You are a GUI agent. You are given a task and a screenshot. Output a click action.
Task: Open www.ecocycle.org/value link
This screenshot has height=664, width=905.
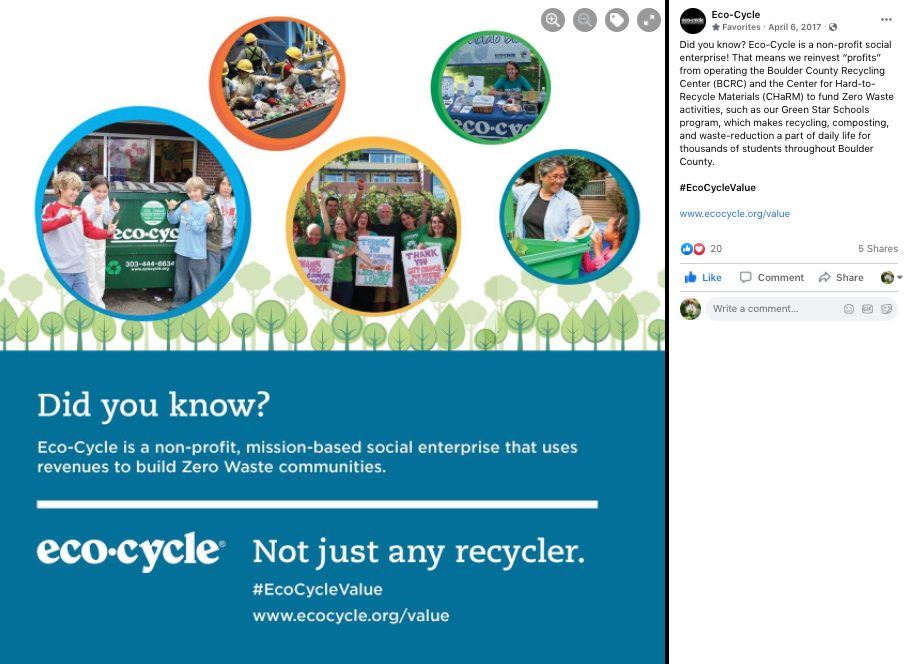(734, 214)
